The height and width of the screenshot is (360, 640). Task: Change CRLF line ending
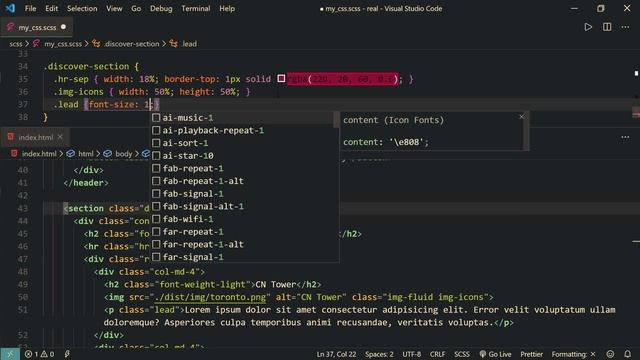(437, 354)
